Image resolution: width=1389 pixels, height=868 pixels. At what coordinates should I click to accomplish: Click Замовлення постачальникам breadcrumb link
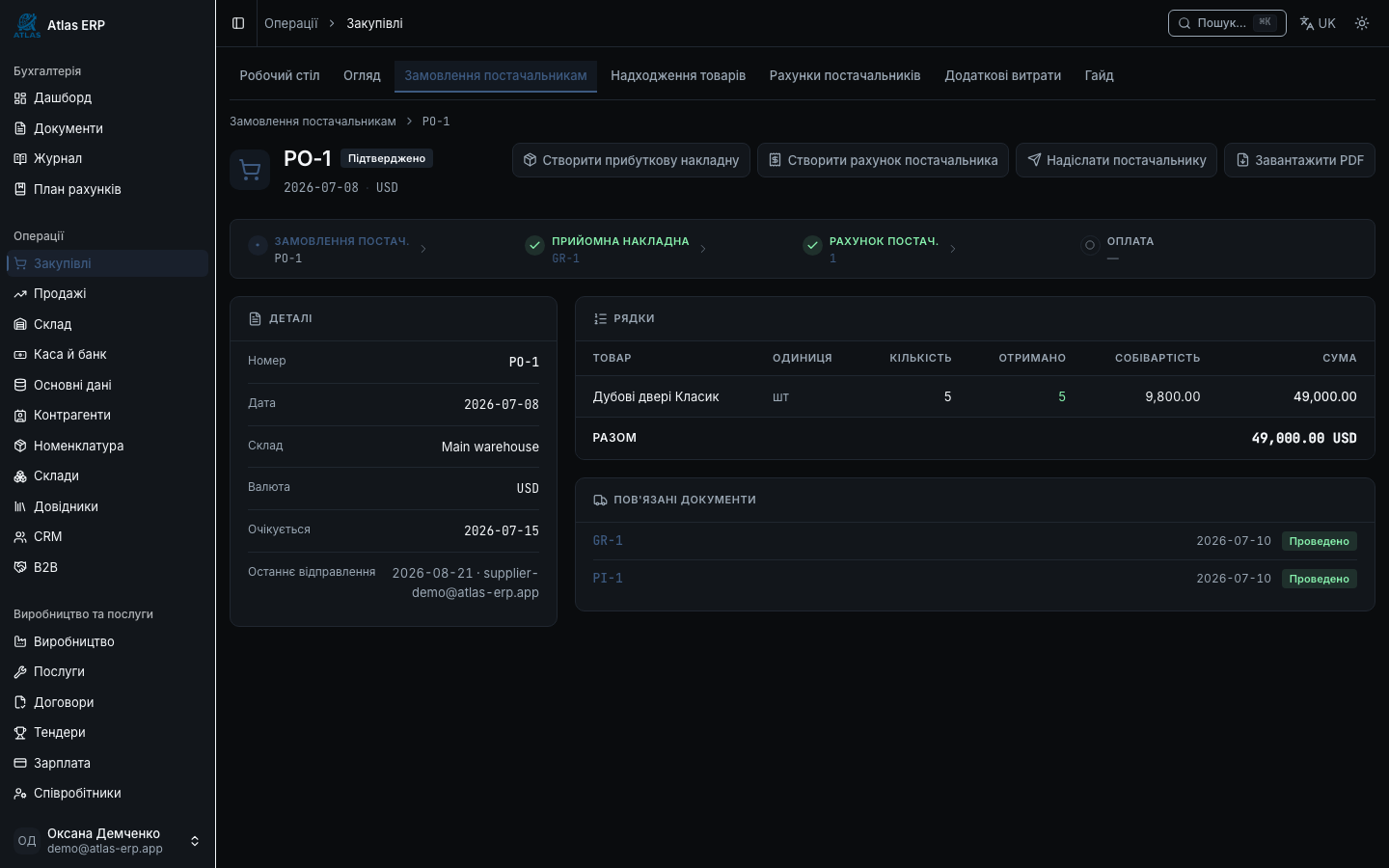[x=313, y=122]
